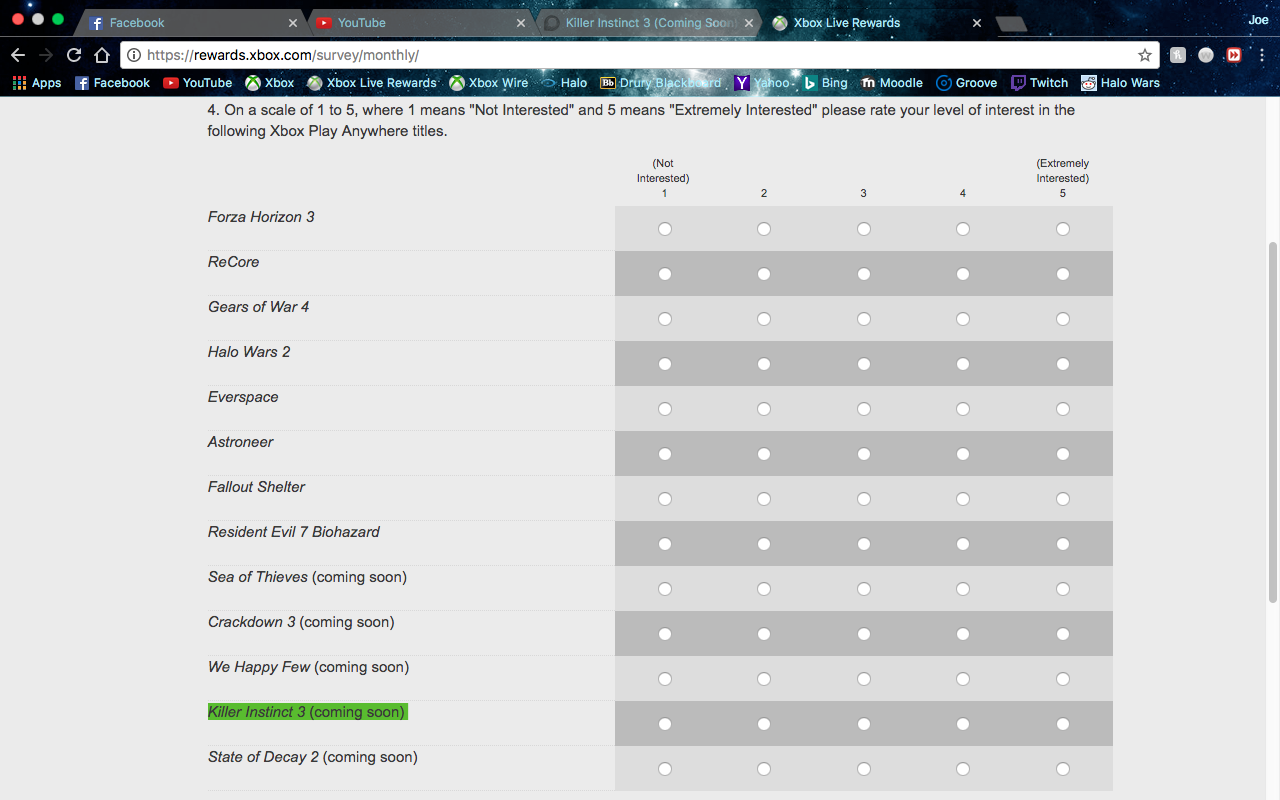Click the Joe profile button
This screenshot has width=1280, height=800.
[x=1258, y=20]
